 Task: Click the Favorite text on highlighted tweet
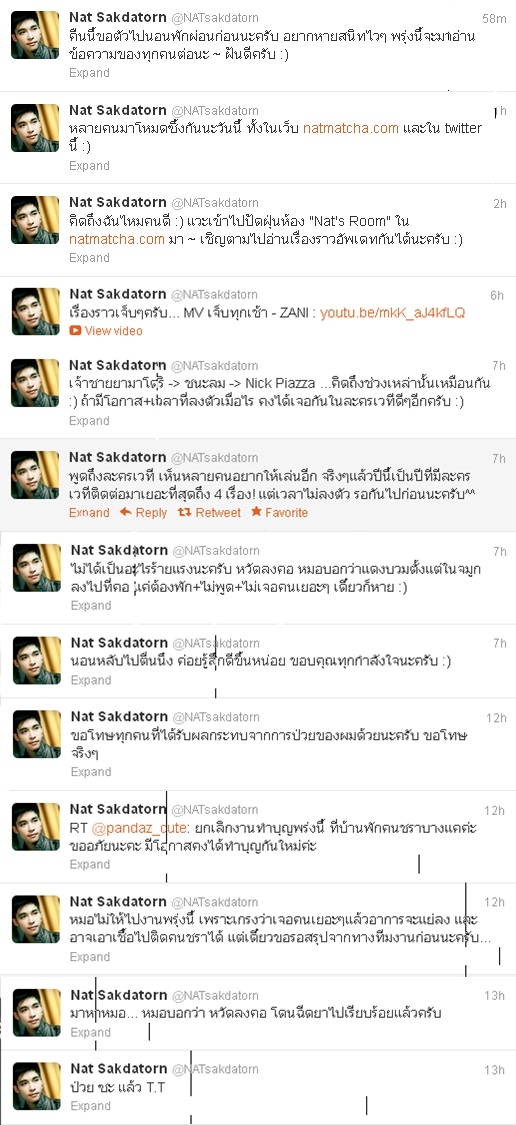286,512
